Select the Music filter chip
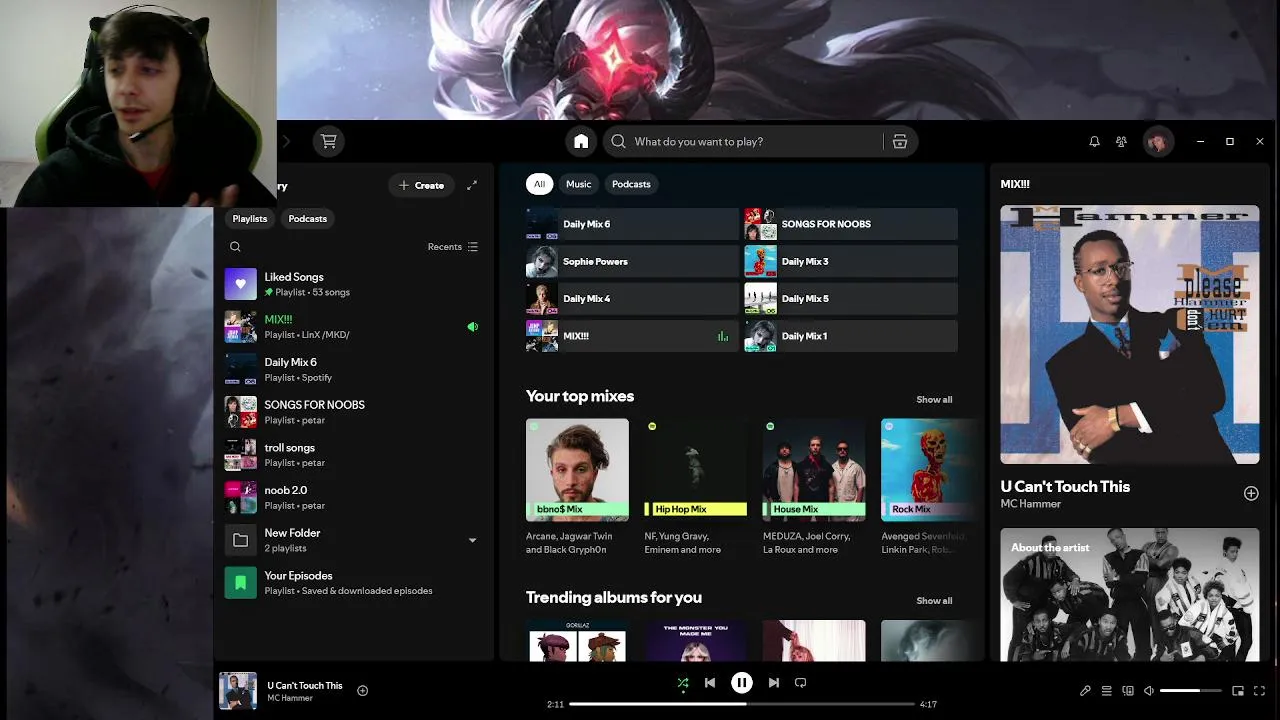Viewport: 1280px width, 720px height. tap(579, 184)
